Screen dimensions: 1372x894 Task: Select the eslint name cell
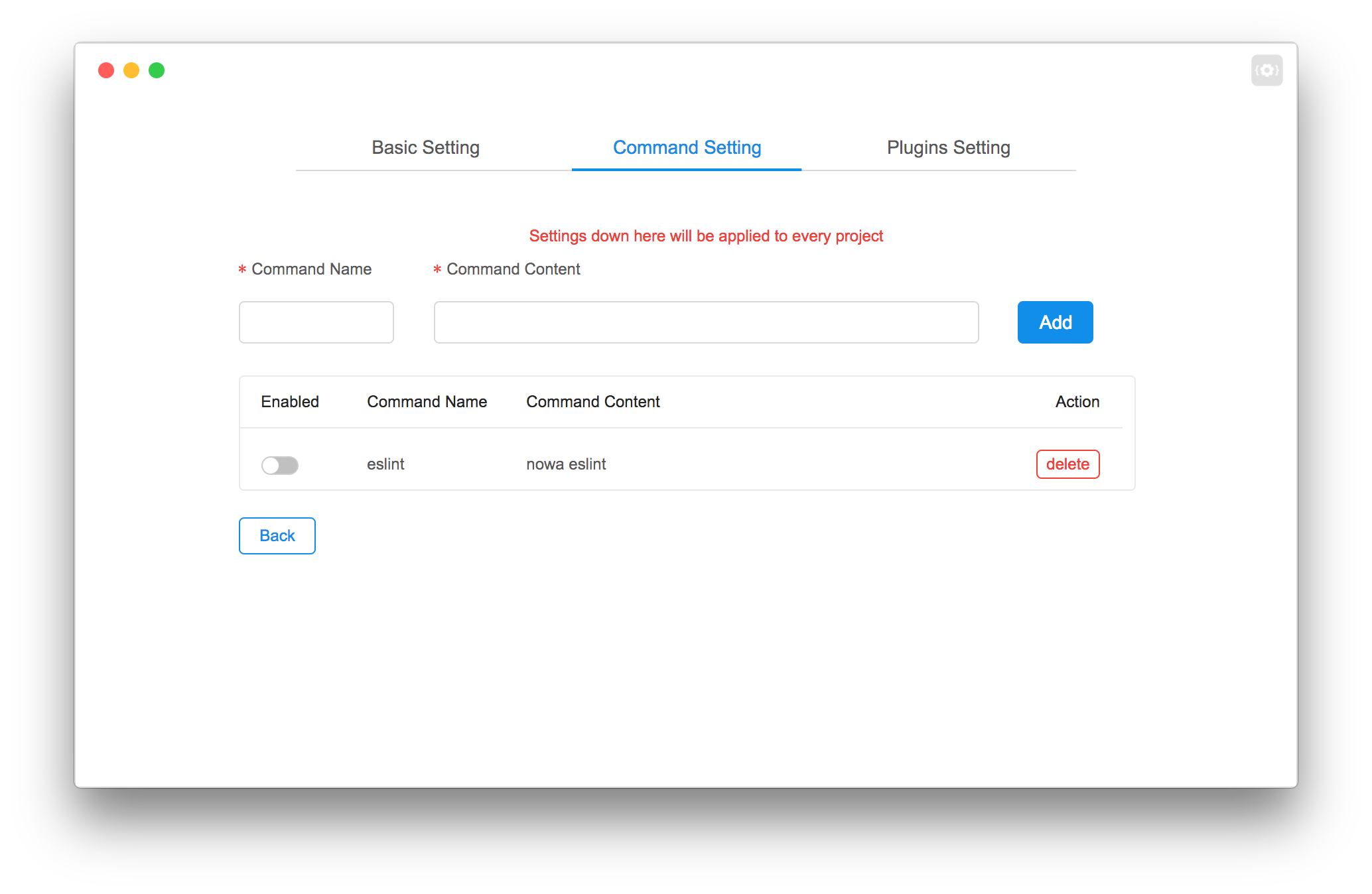coord(385,464)
